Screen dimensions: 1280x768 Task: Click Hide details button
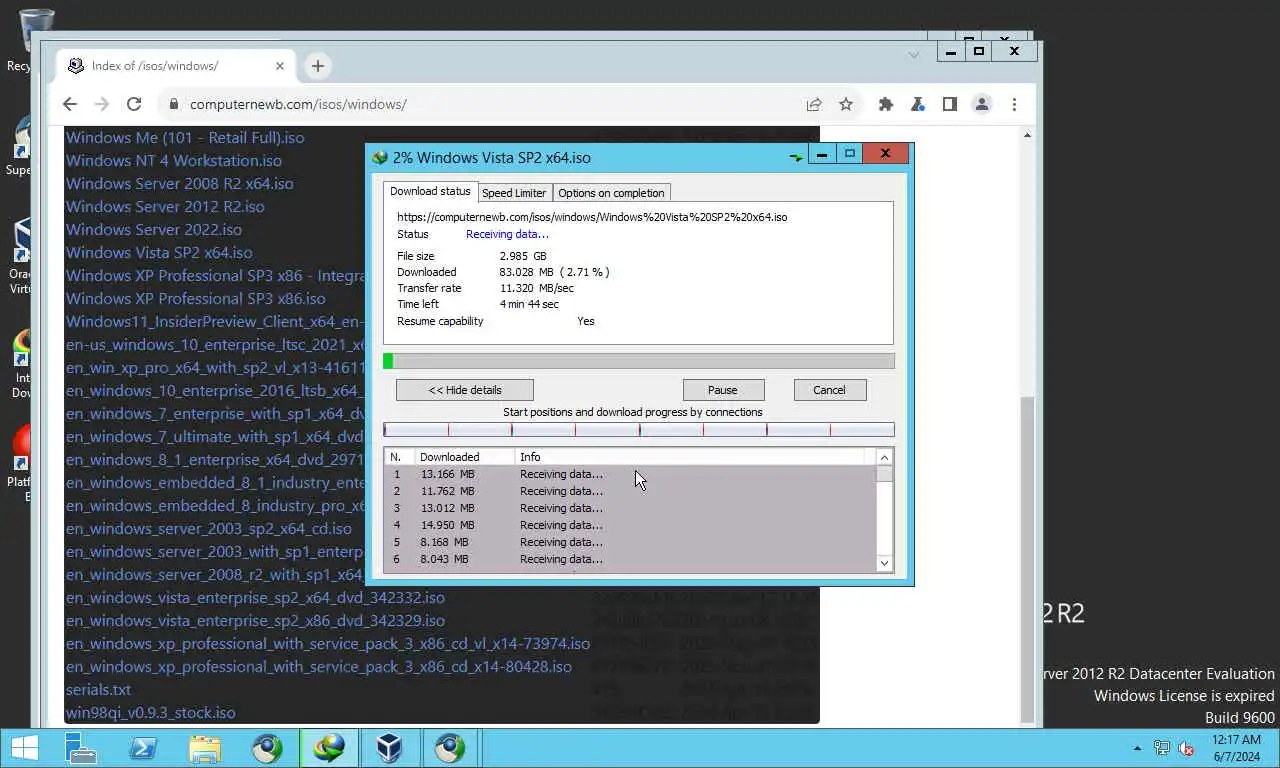465,390
